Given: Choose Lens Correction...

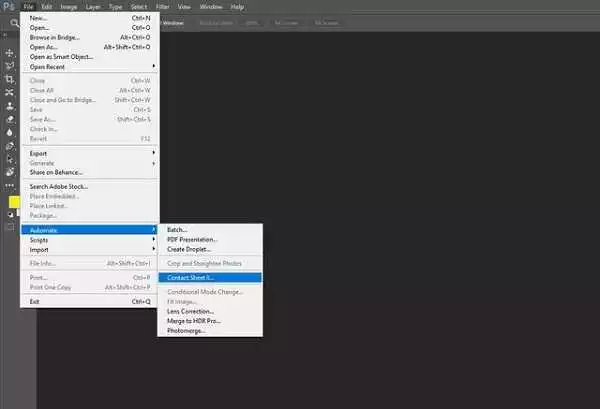Looking at the screenshot, I should click(x=210, y=311).
